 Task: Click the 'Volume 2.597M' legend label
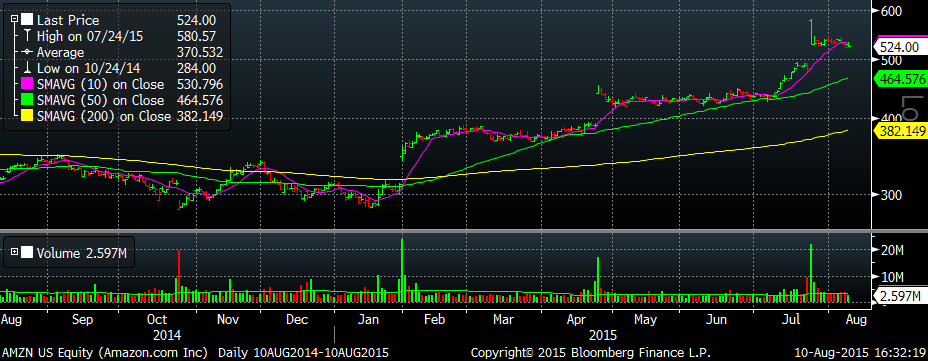point(82,253)
